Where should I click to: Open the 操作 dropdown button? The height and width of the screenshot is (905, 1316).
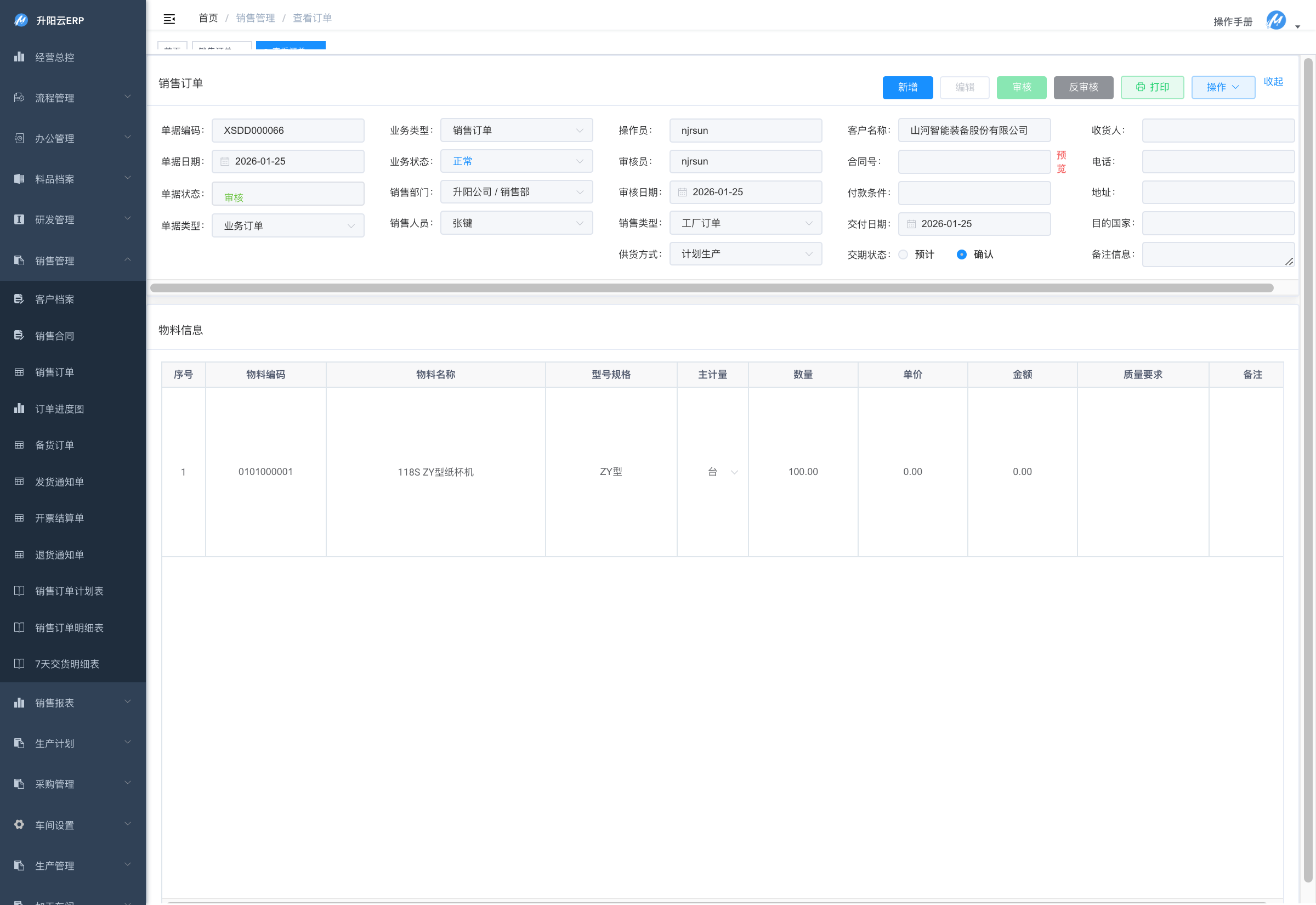pos(1223,87)
